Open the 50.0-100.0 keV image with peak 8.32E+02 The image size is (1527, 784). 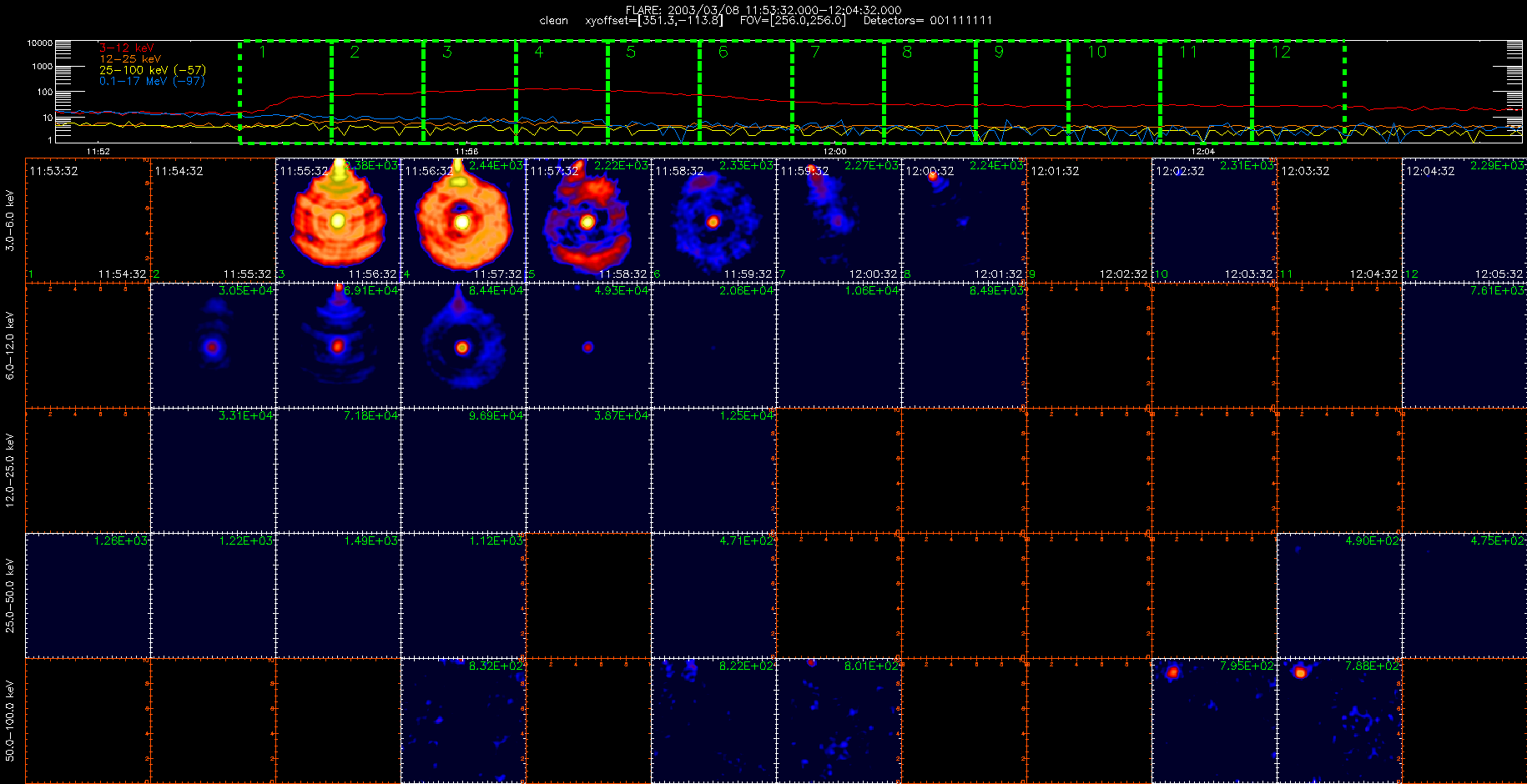pos(463,721)
